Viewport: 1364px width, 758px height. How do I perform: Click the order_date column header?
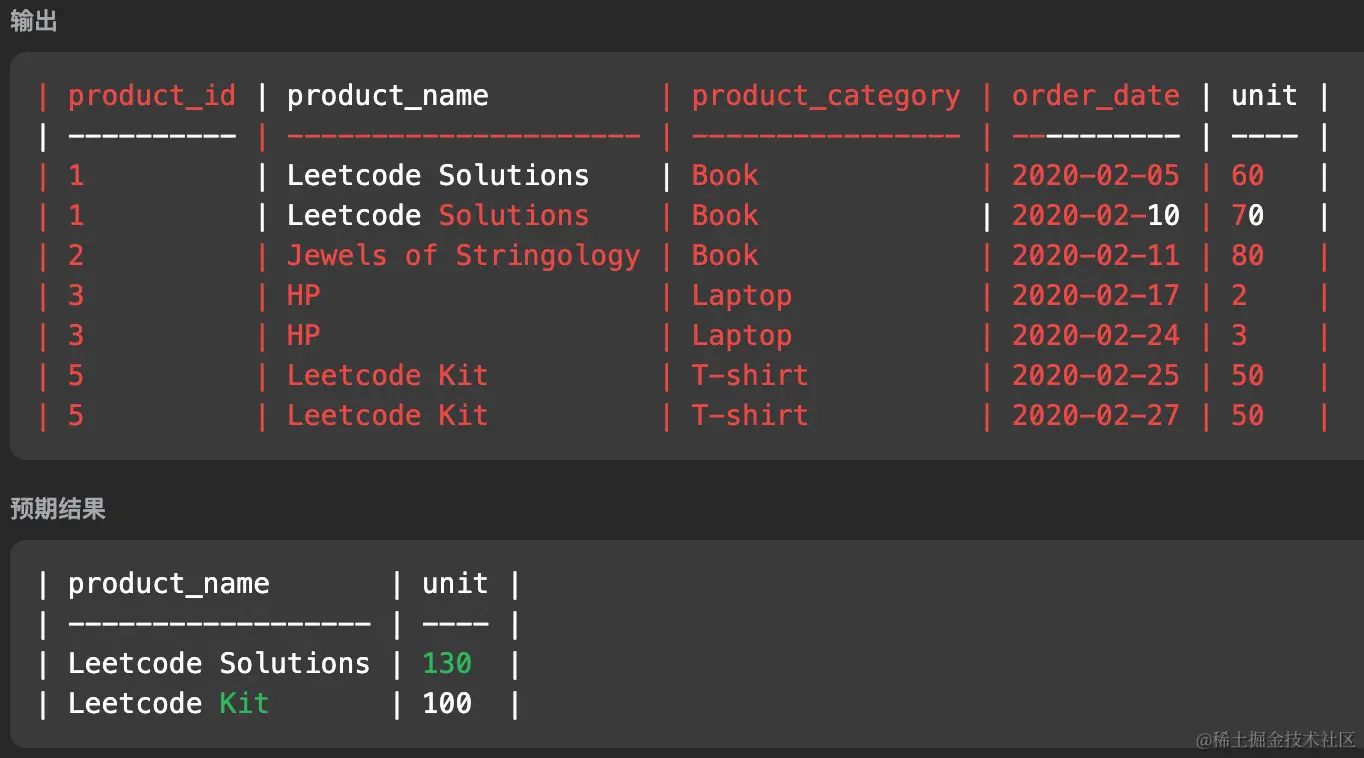1095,96
